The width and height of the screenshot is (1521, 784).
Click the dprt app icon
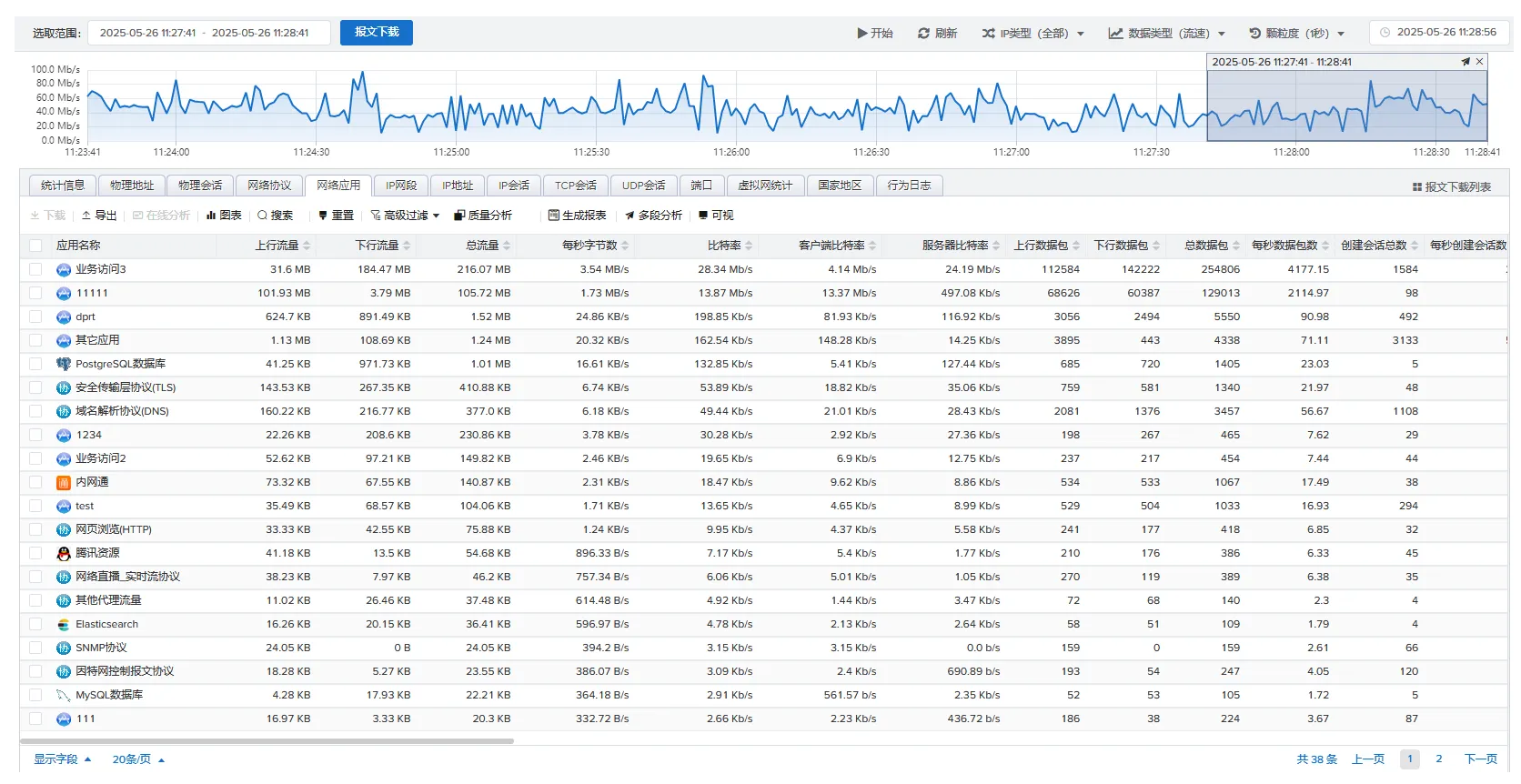click(x=64, y=317)
